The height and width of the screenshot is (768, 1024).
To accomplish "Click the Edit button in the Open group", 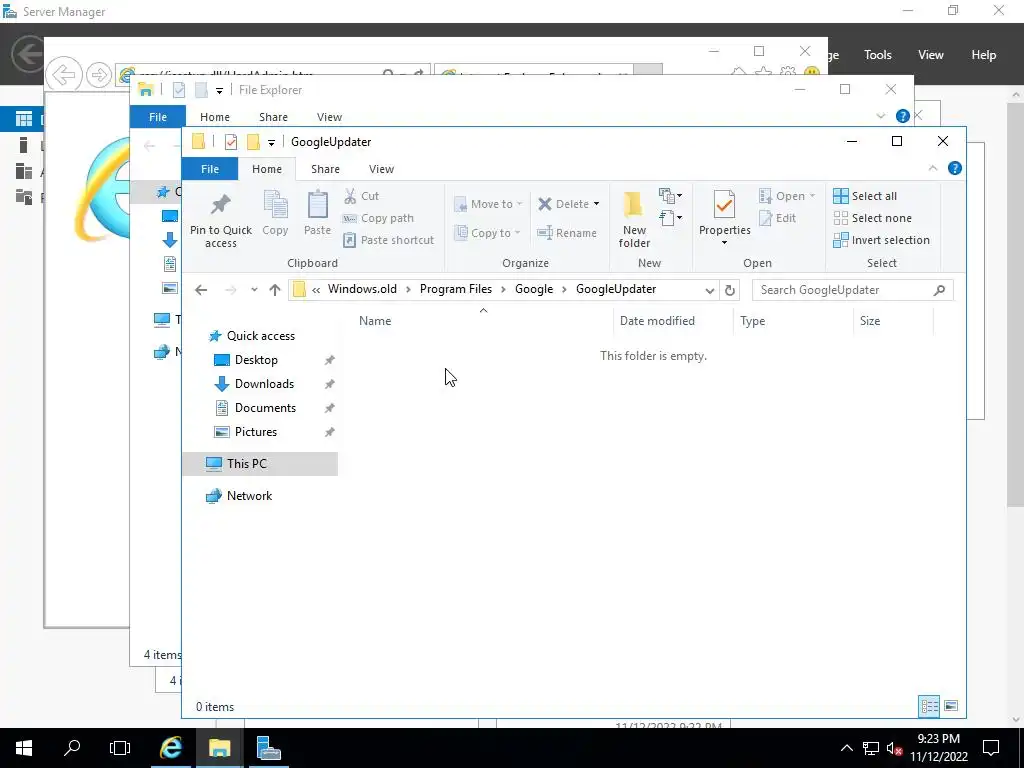I will [x=778, y=218].
